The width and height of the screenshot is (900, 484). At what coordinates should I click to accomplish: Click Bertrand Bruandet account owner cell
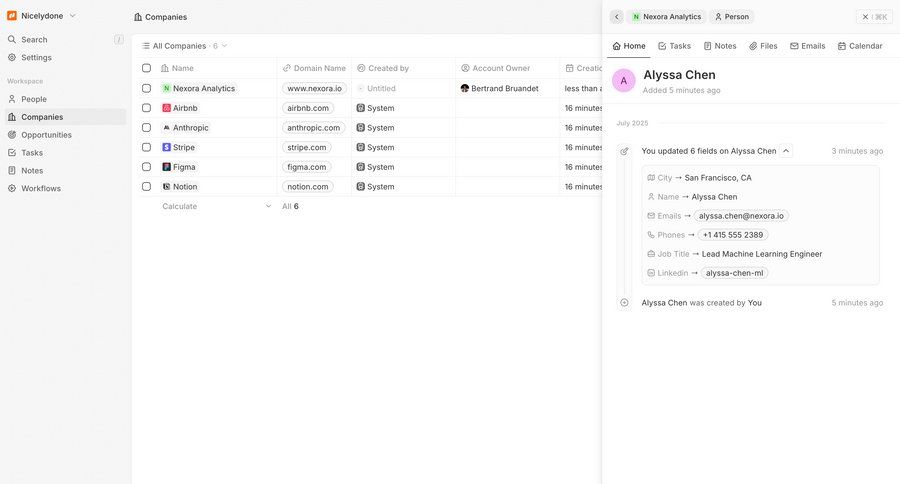[507, 88]
